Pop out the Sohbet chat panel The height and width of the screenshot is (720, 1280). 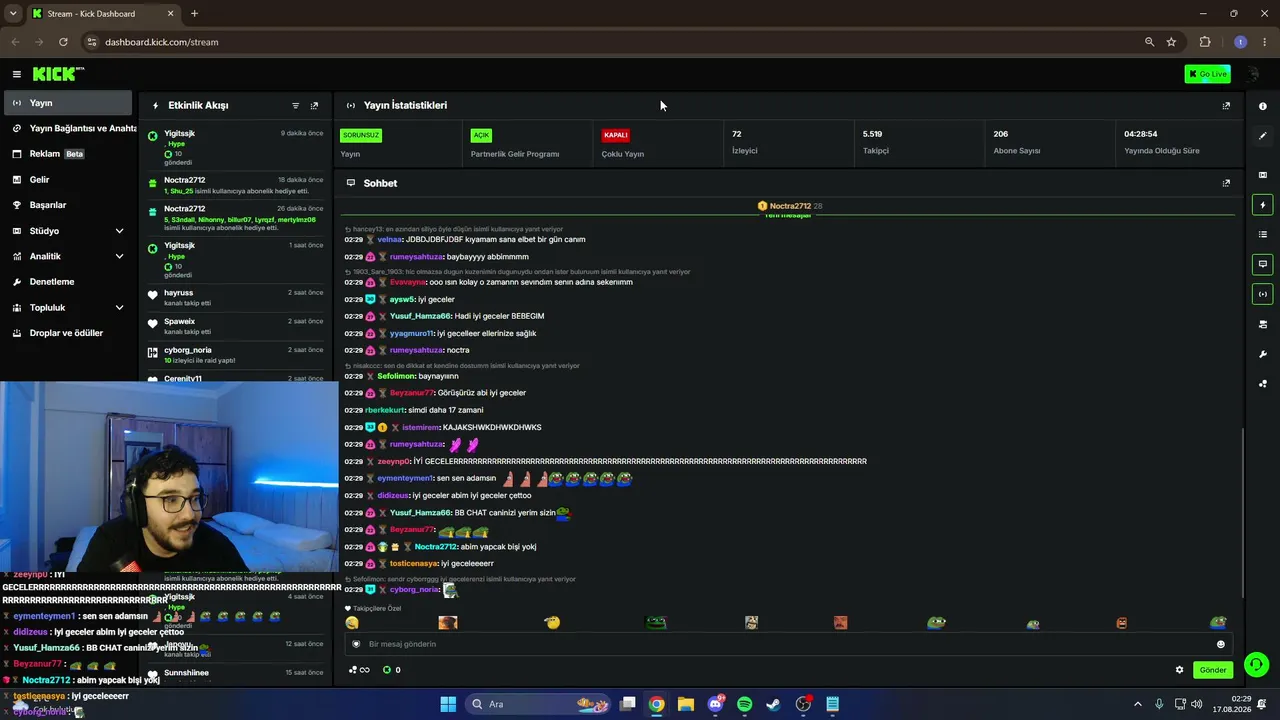click(x=1226, y=183)
